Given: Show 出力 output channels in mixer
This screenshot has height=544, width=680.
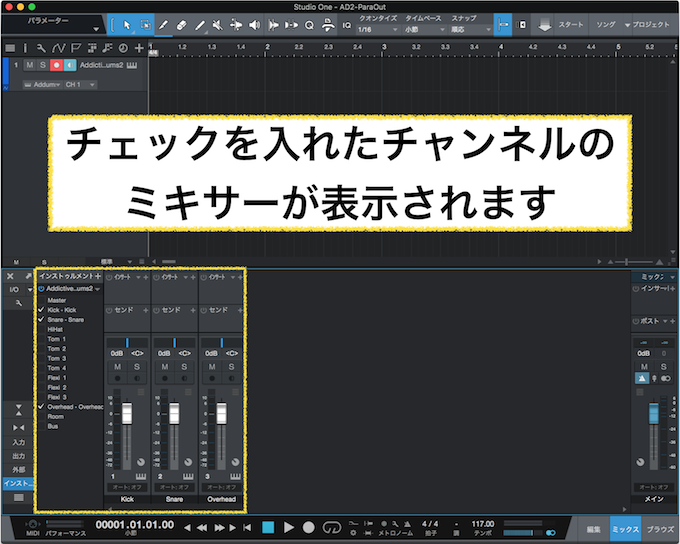Looking at the screenshot, I should tap(19, 456).
